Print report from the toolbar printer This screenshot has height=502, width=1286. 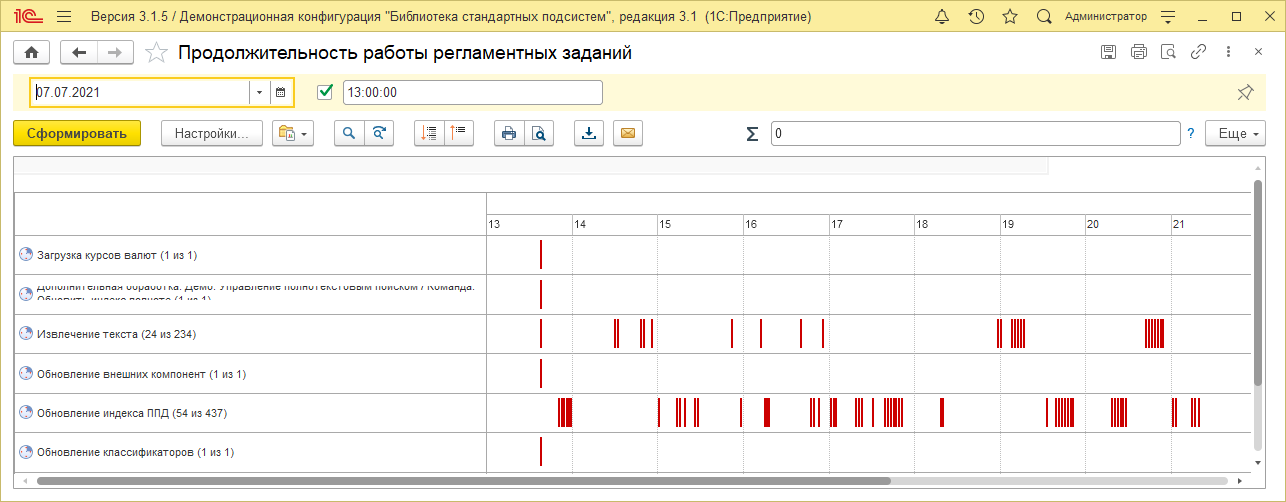click(509, 133)
